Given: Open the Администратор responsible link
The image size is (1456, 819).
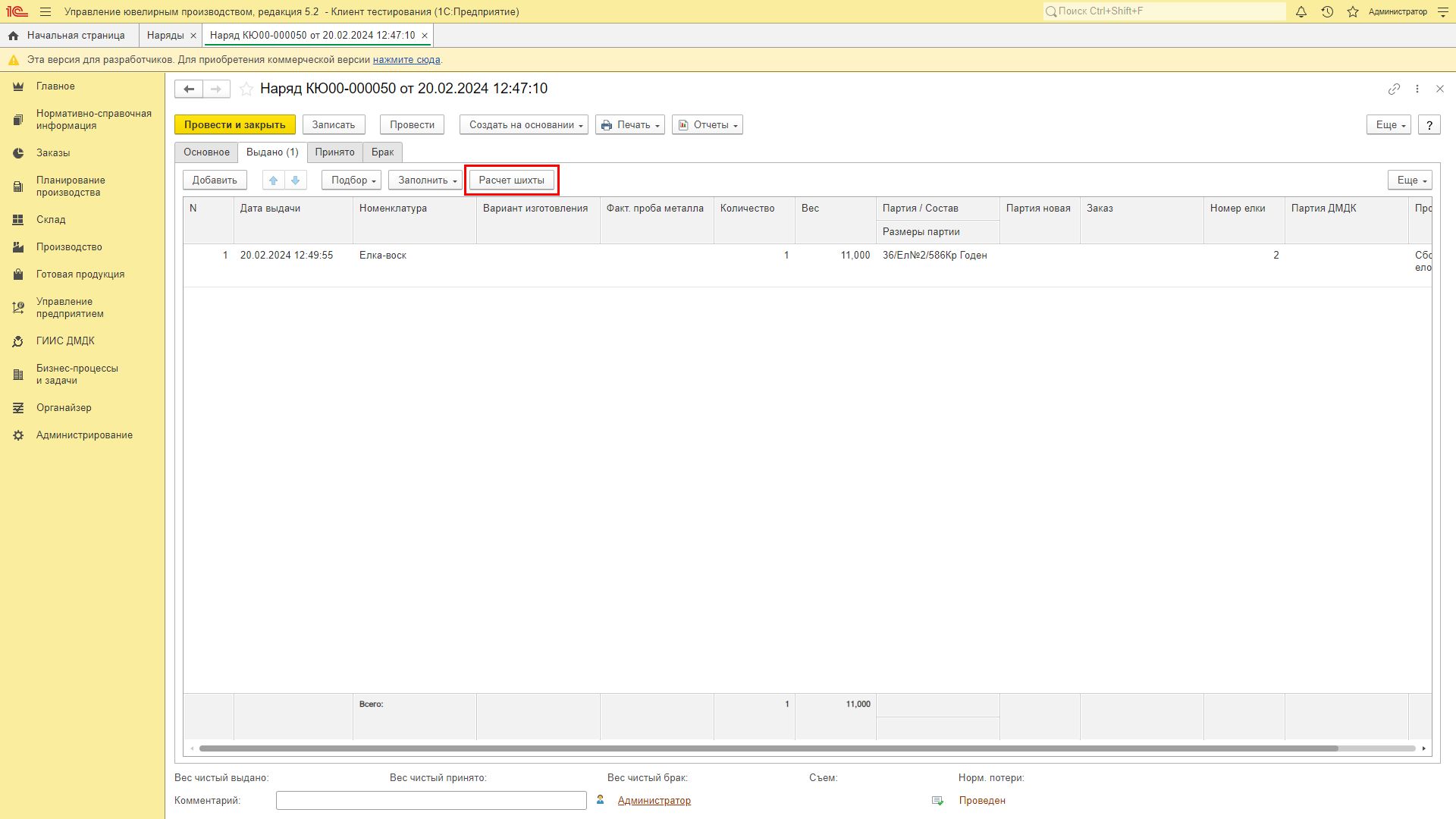Looking at the screenshot, I should pos(654,801).
